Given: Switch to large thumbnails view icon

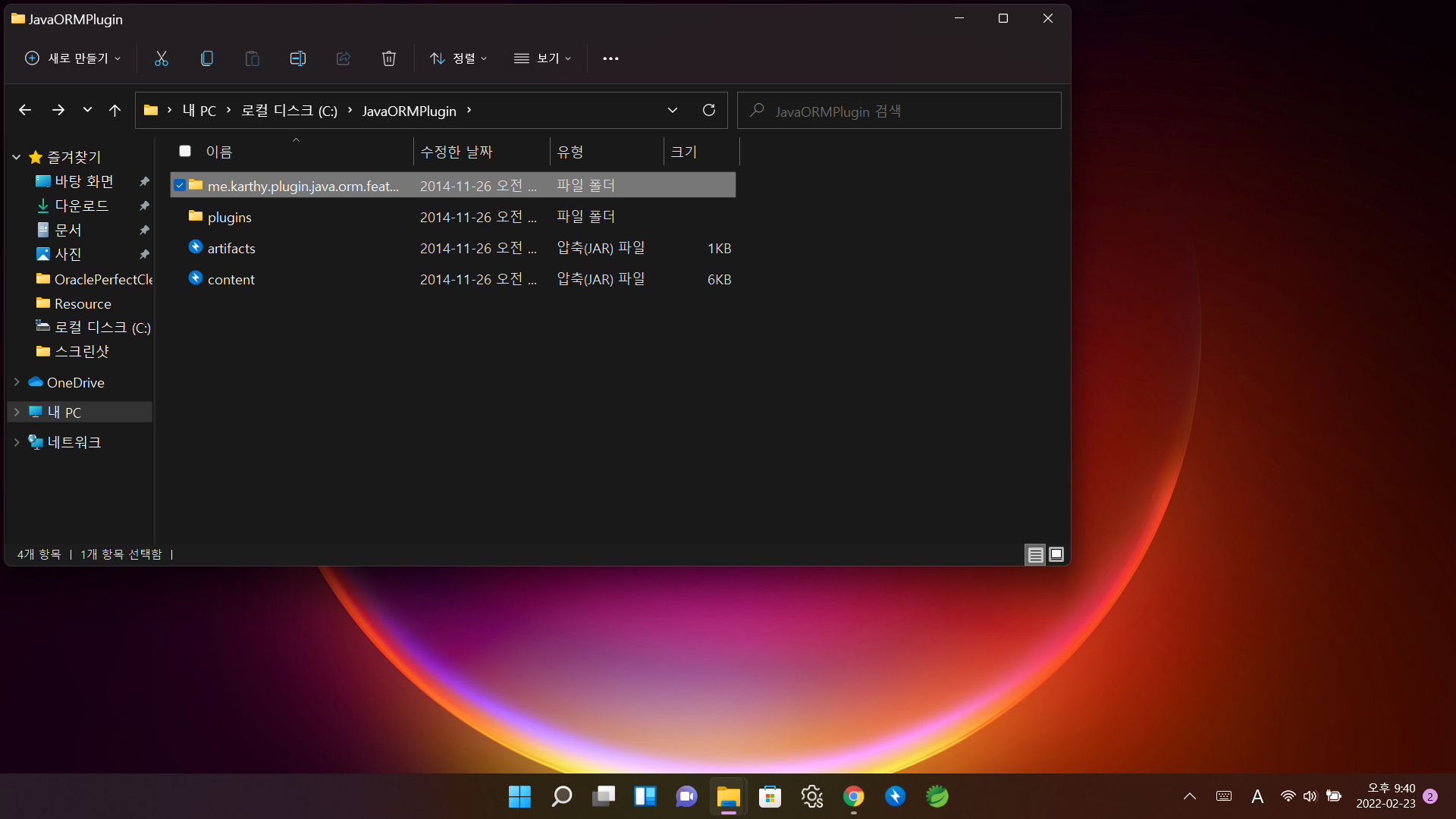Looking at the screenshot, I should tap(1056, 554).
